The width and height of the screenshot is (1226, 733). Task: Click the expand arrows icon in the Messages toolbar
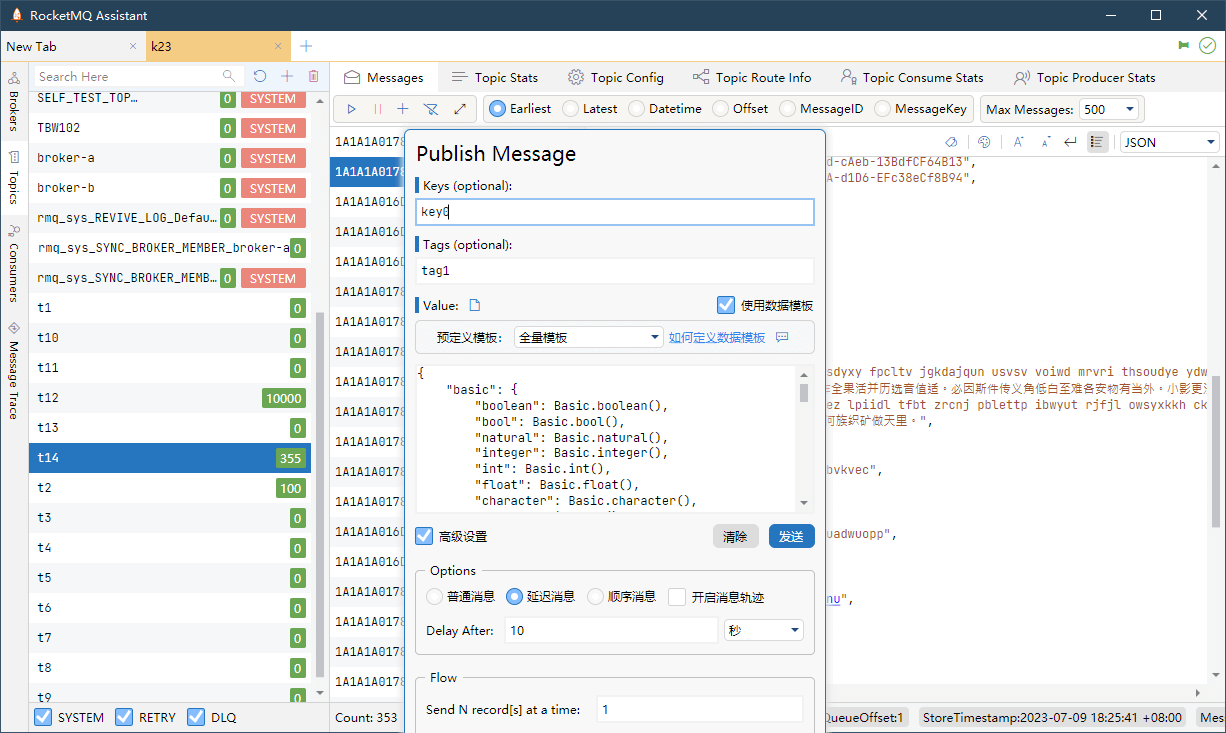pyautogui.click(x=459, y=109)
